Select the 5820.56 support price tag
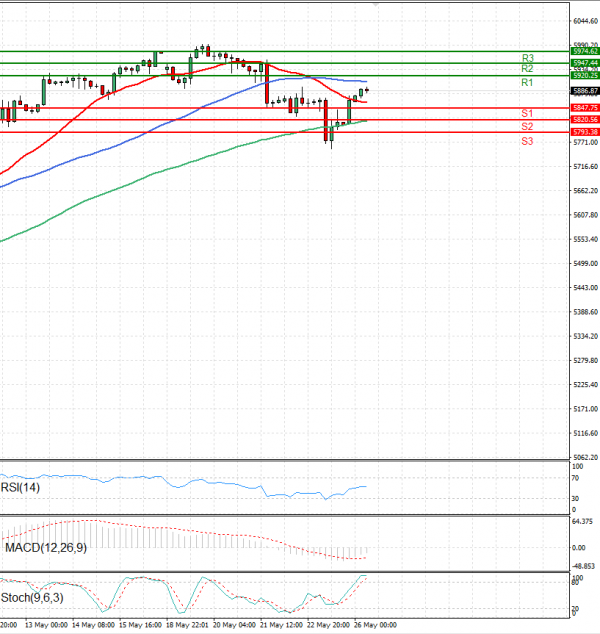The height and width of the screenshot is (634, 600). 585,120
